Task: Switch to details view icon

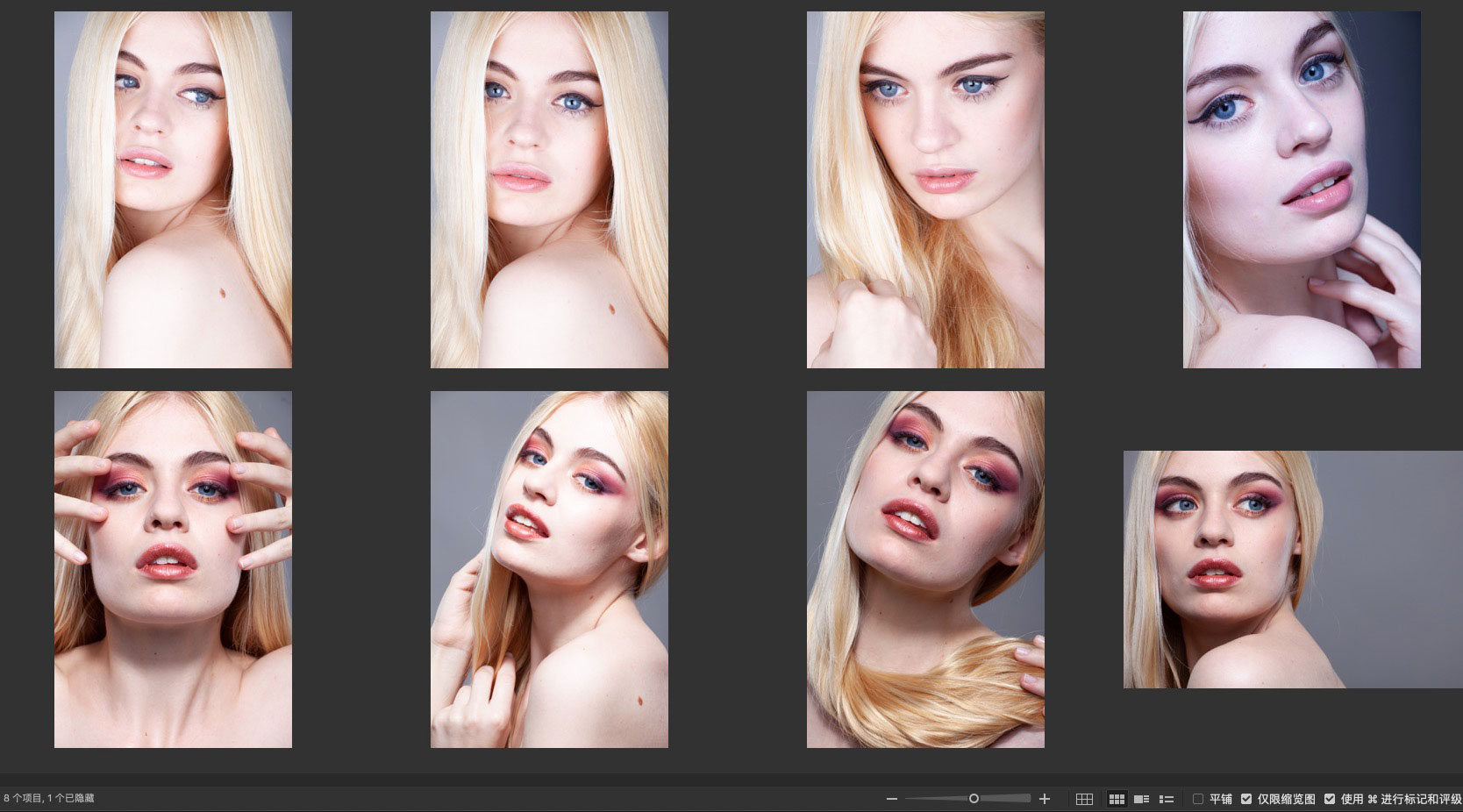Action: (1141, 799)
